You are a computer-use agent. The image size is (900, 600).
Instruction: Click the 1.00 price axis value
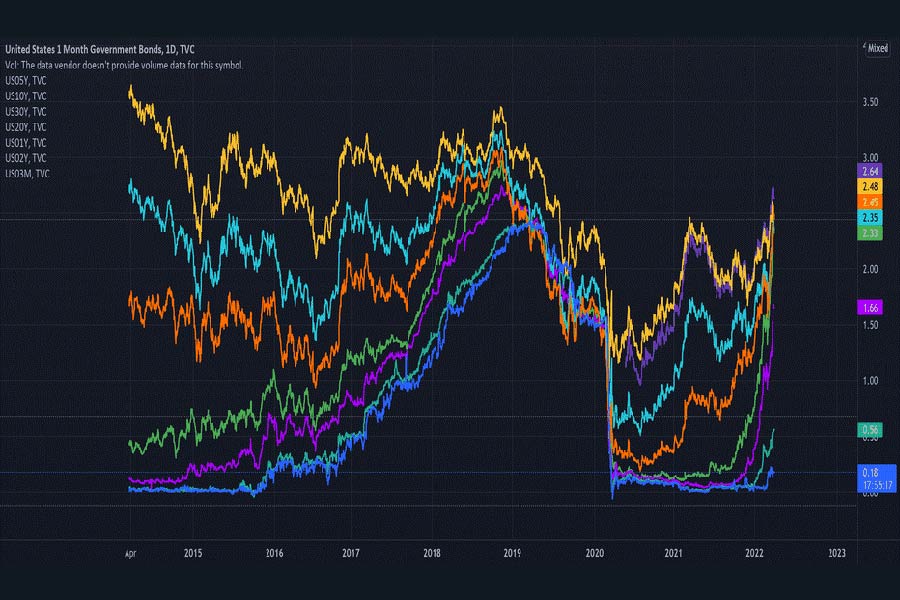(x=870, y=381)
